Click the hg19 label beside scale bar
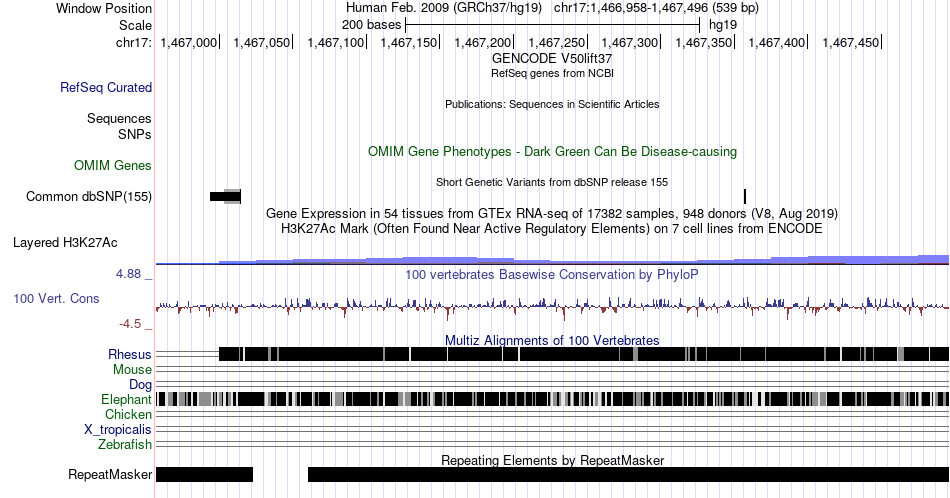Viewport: 950px width, 498px height. (x=723, y=25)
